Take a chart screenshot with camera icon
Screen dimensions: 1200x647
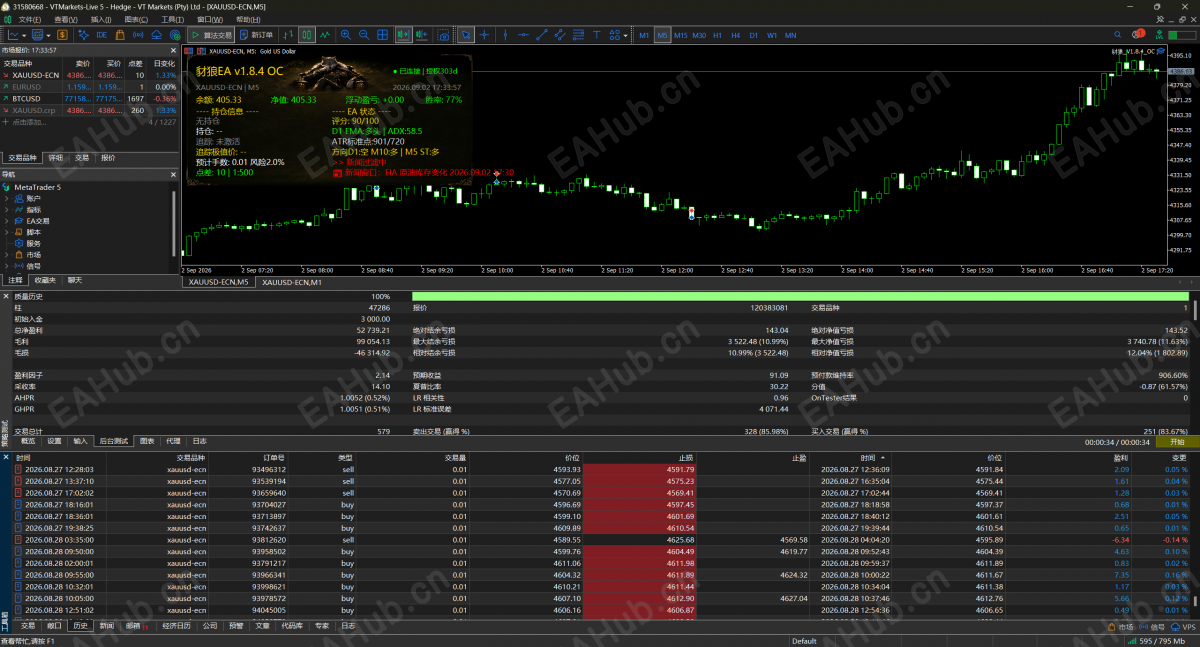pos(443,35)
